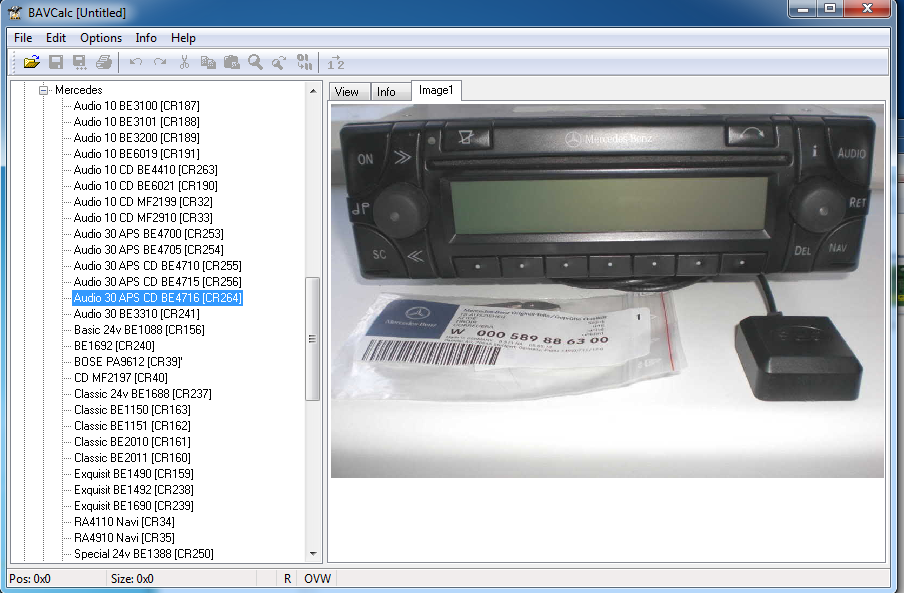The height and width of the screenshot is (593, 904).
Task: Switch to the View tab
Action: pos(348,90)
